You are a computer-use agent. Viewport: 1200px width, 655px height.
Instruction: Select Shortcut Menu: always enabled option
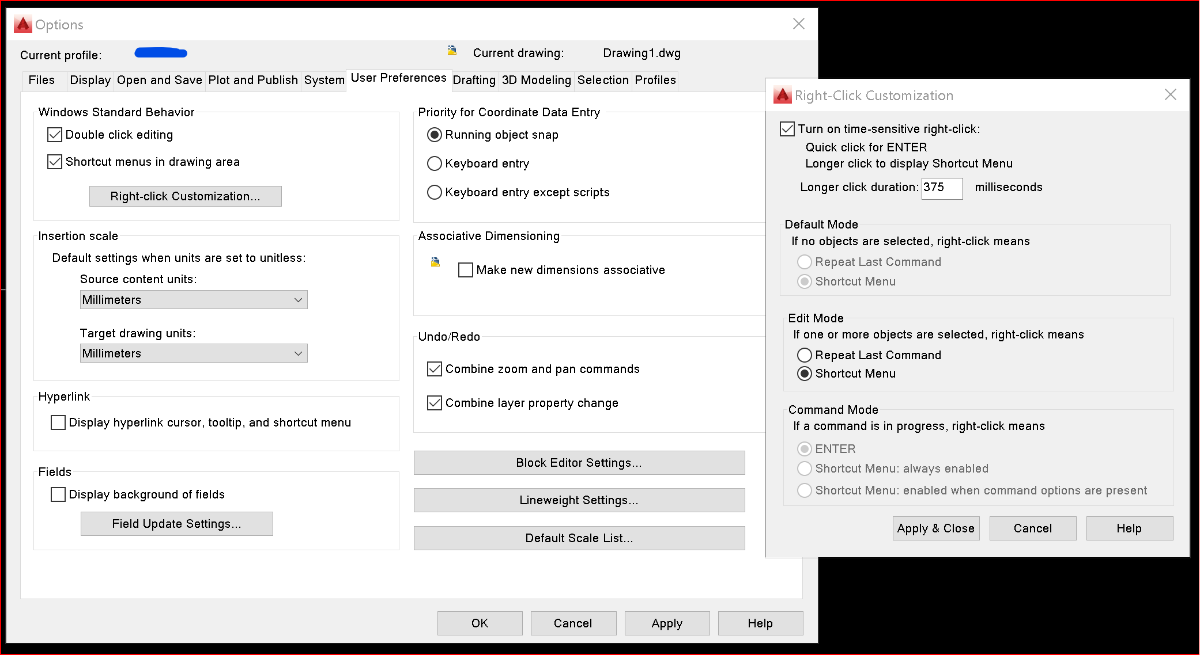(x=804, y=468)
